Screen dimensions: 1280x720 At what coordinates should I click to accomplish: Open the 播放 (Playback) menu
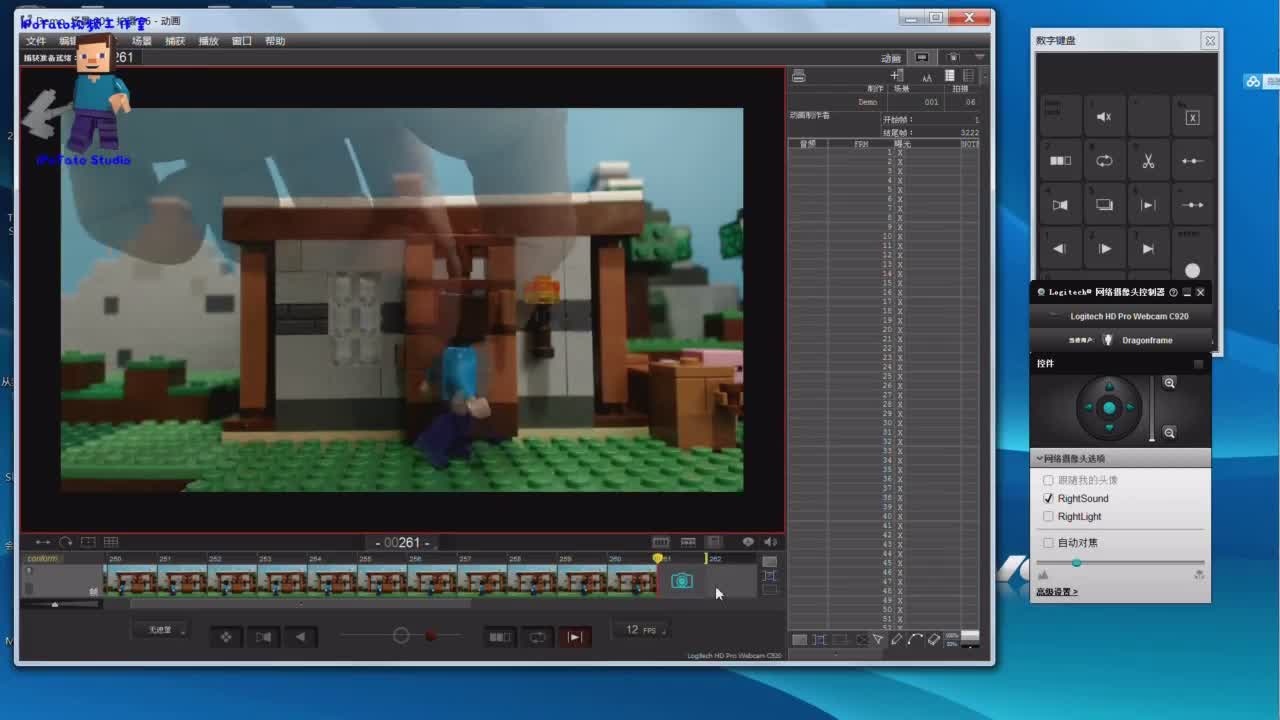click(208, 41)
